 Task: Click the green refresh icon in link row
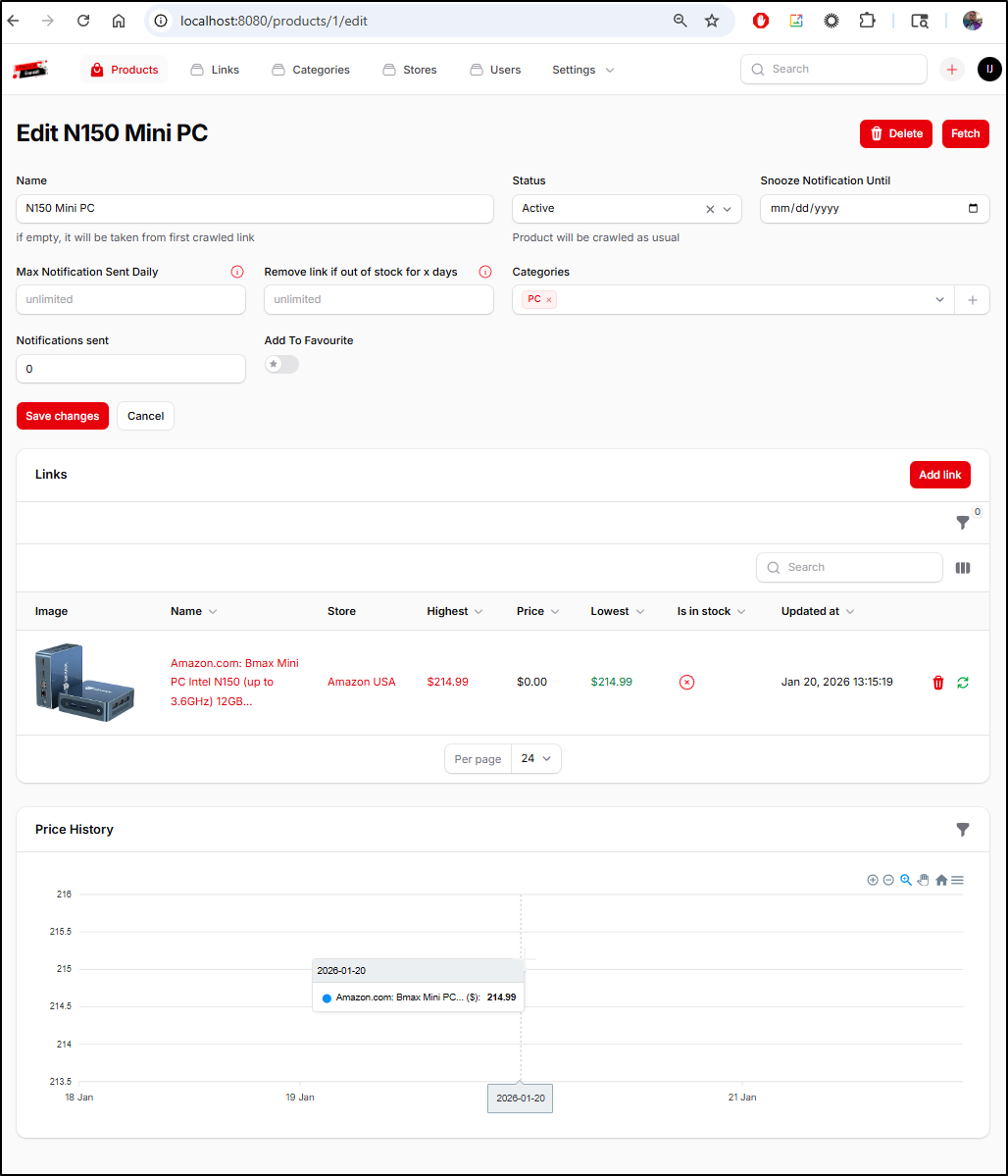[962, 683]
